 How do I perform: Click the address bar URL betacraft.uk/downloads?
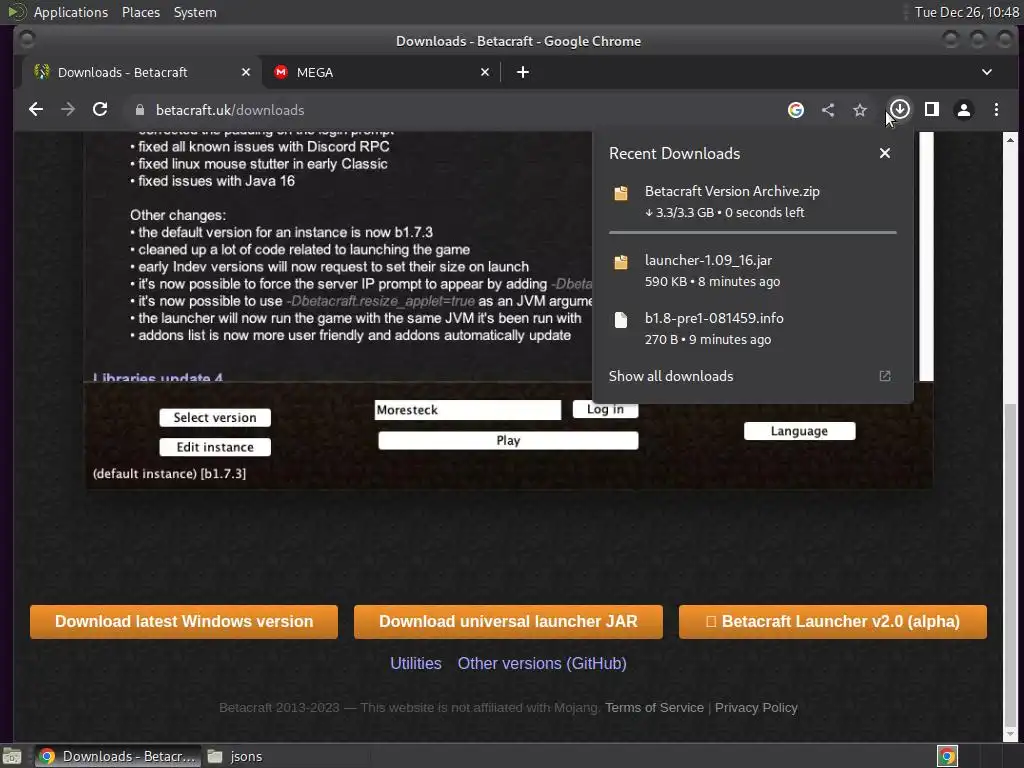pyautogui.click(x=230, y=110)
